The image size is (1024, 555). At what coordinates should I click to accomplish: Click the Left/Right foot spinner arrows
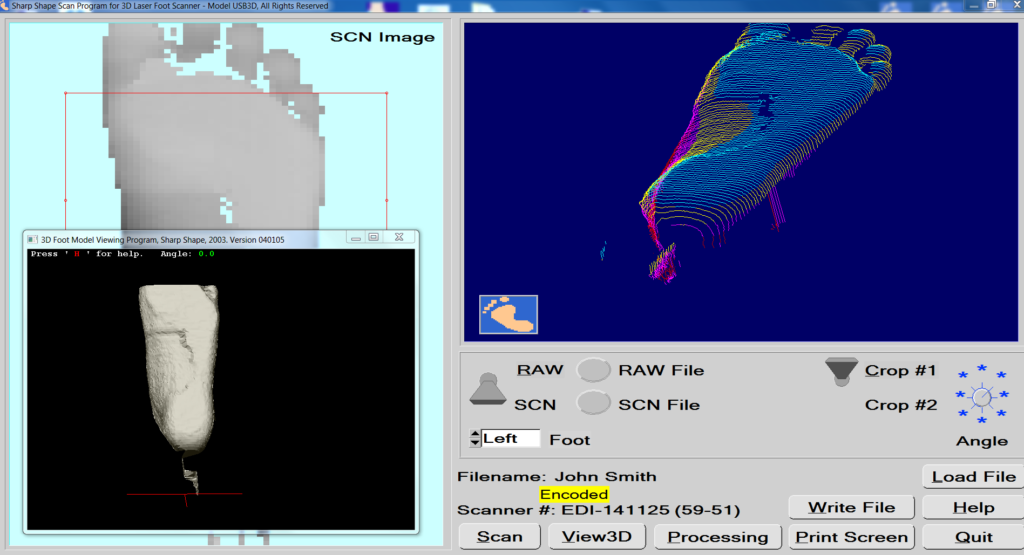[x=474, y=438]
